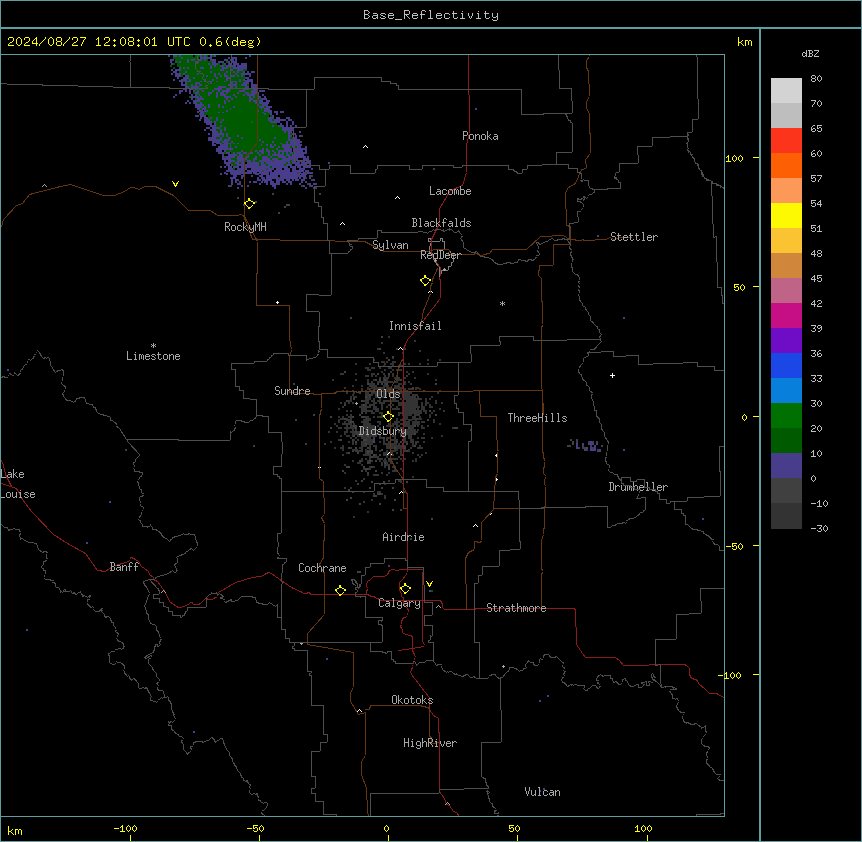Click the Banff label
Viewport: 862px width, 842px height.
[x=124, y=567]
